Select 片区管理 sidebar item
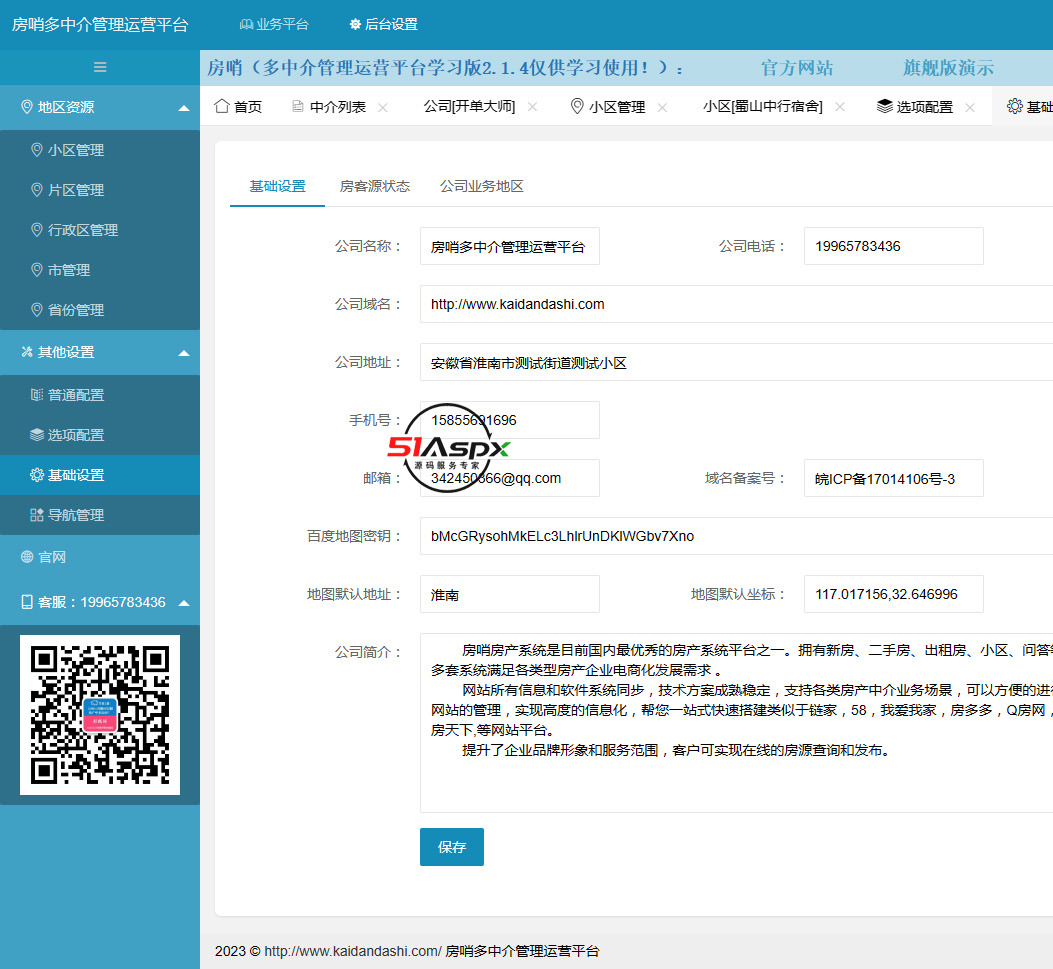Viewport: 1053px width, 969px height. [76, 190]
